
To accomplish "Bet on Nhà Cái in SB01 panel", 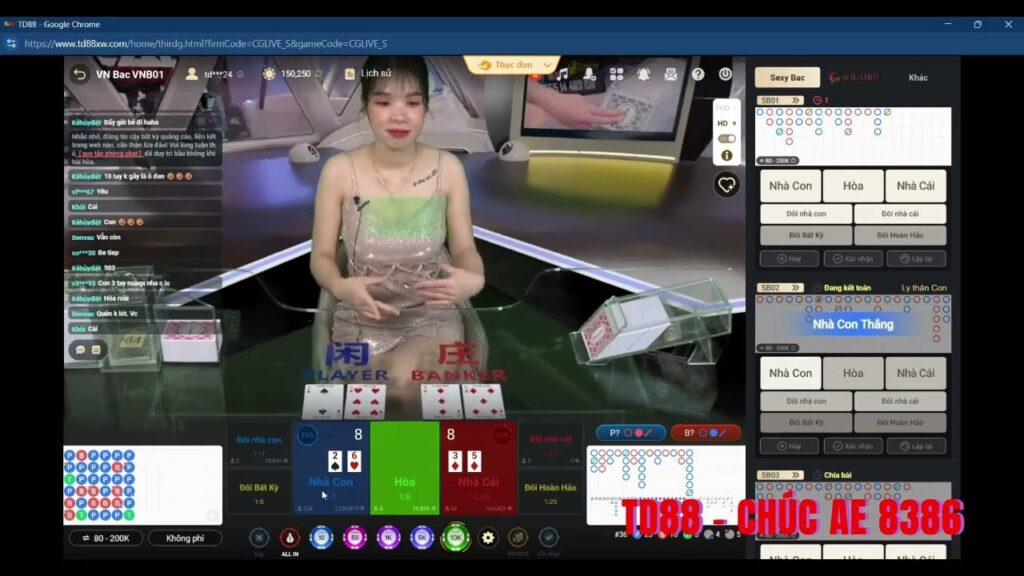I will (x=915, y=186).
